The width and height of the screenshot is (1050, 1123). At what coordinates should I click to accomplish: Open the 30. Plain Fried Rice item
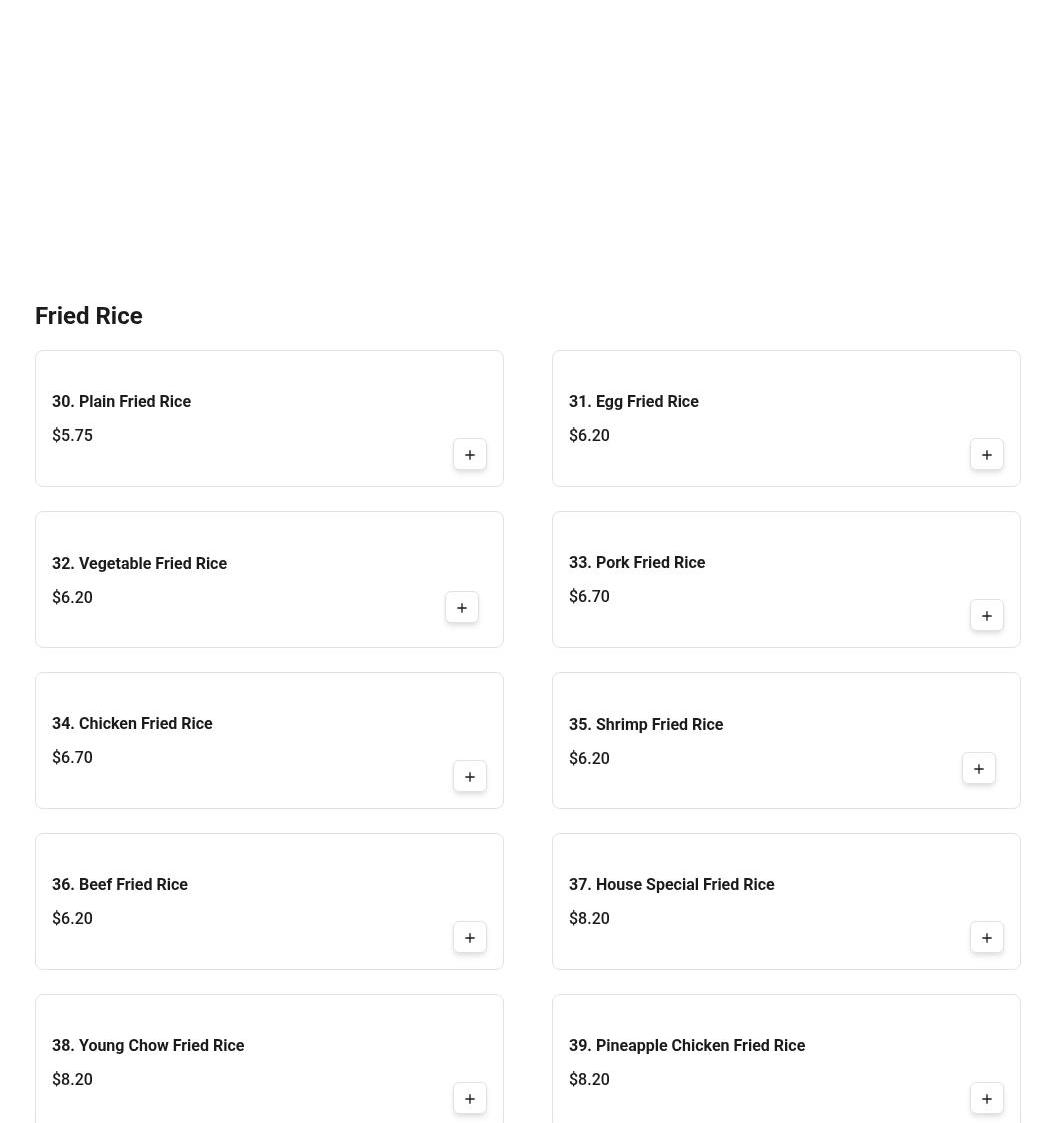pos(121,402)
